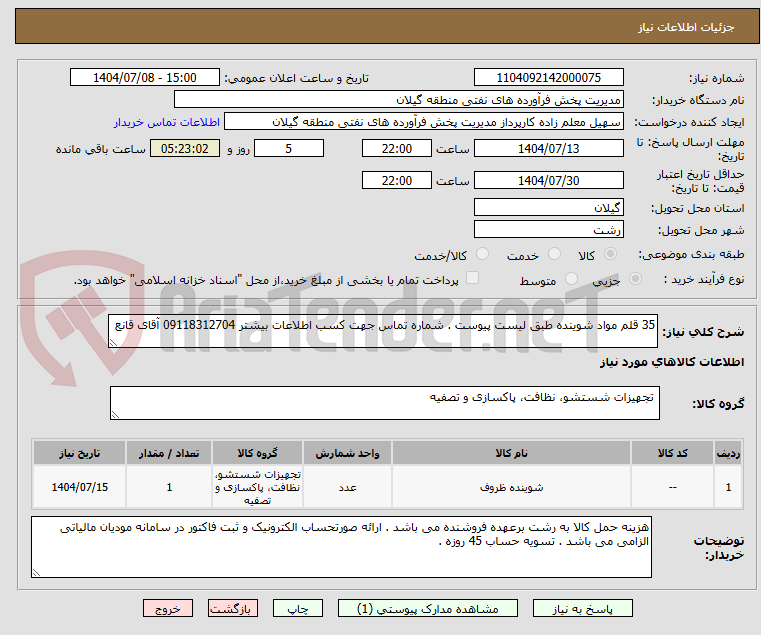The height and width of the screenshot is (635, 761).
Task: Click the need date cell 1404/07/15
Action: tap(80, 487)
